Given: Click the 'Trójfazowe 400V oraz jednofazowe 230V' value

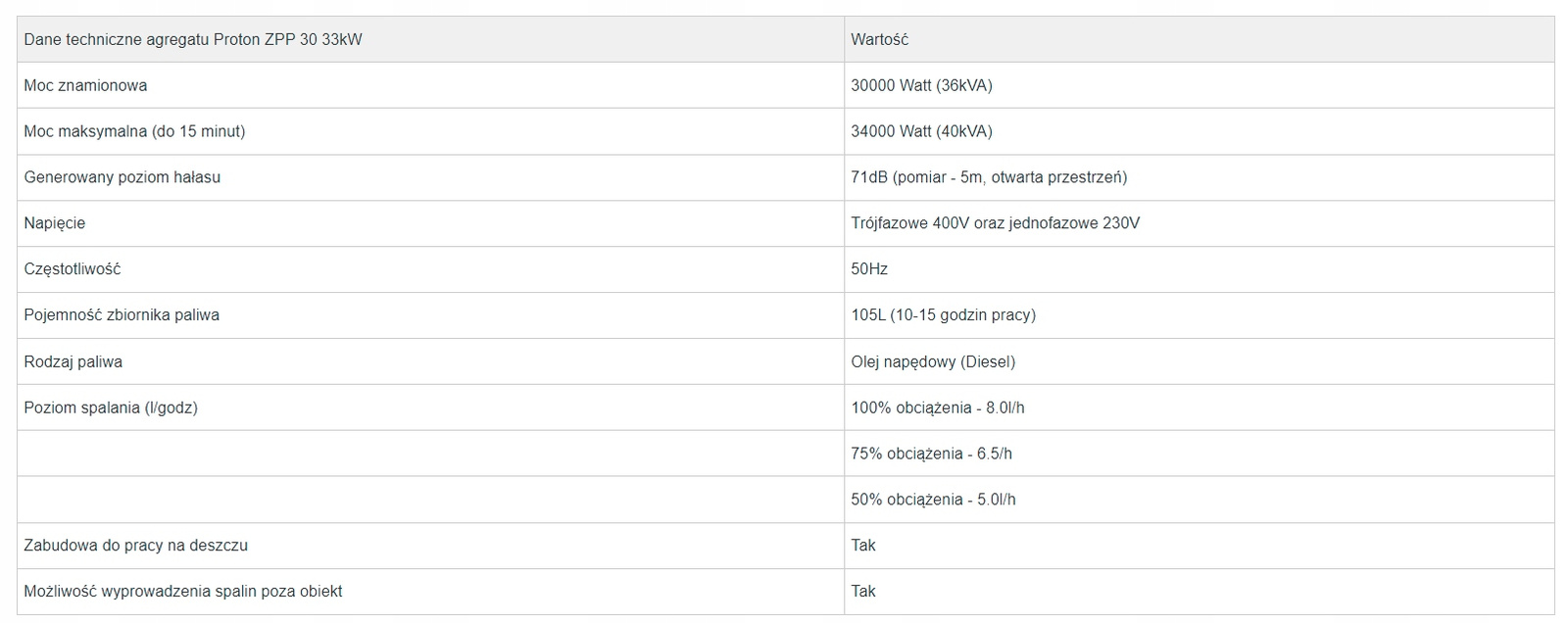Looking at the screenshot, I should (x=995, y=223).
